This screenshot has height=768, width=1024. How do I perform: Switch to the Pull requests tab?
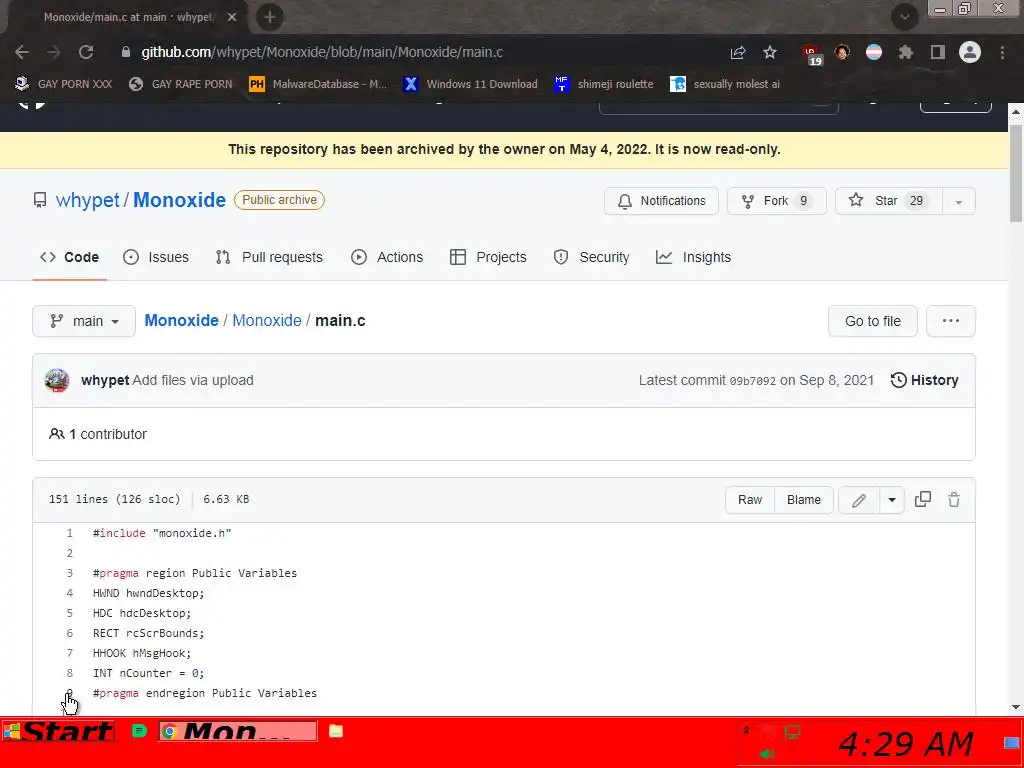269,257
